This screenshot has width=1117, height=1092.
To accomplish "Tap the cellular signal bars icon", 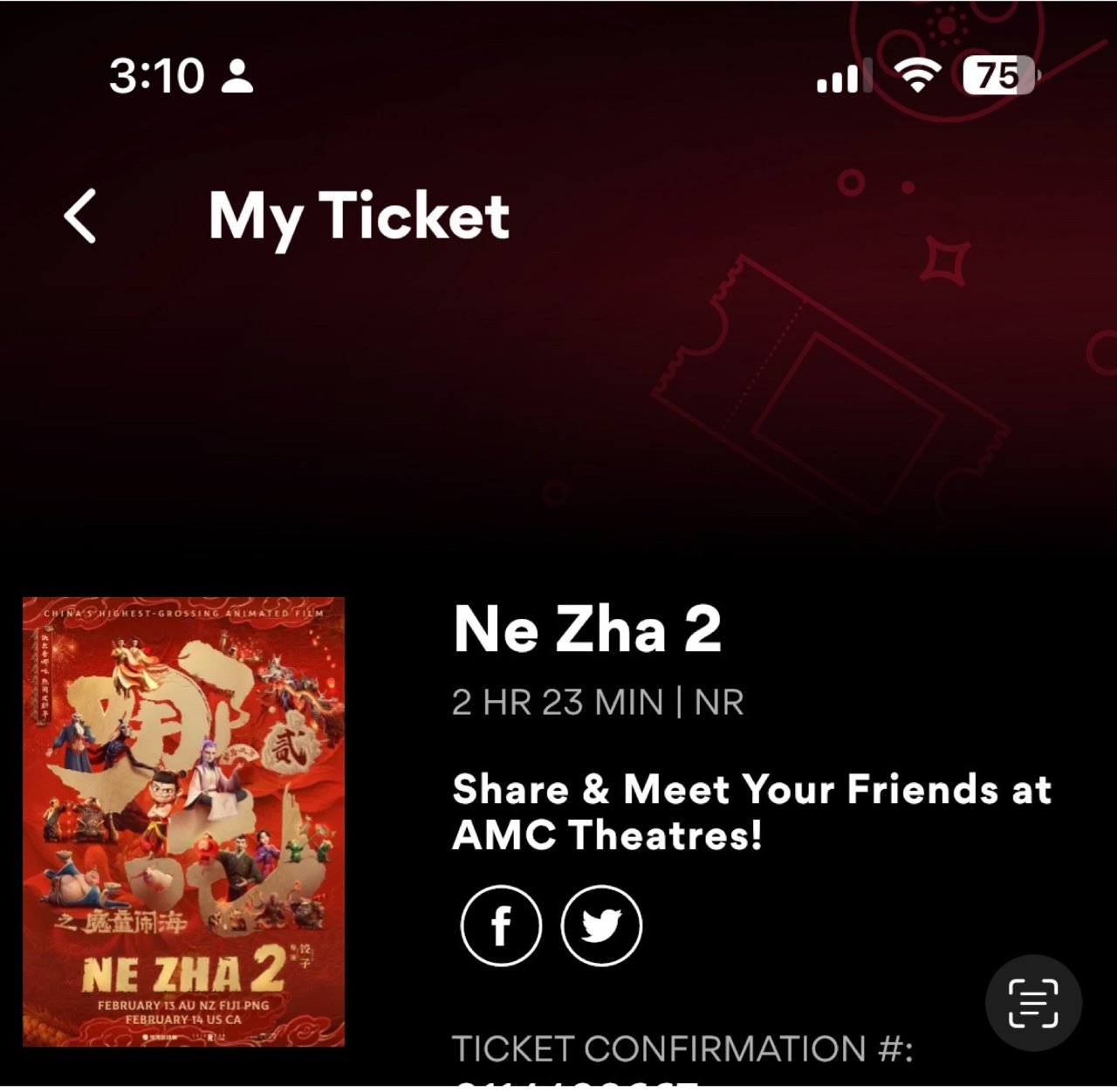I will tap(843, 77).
